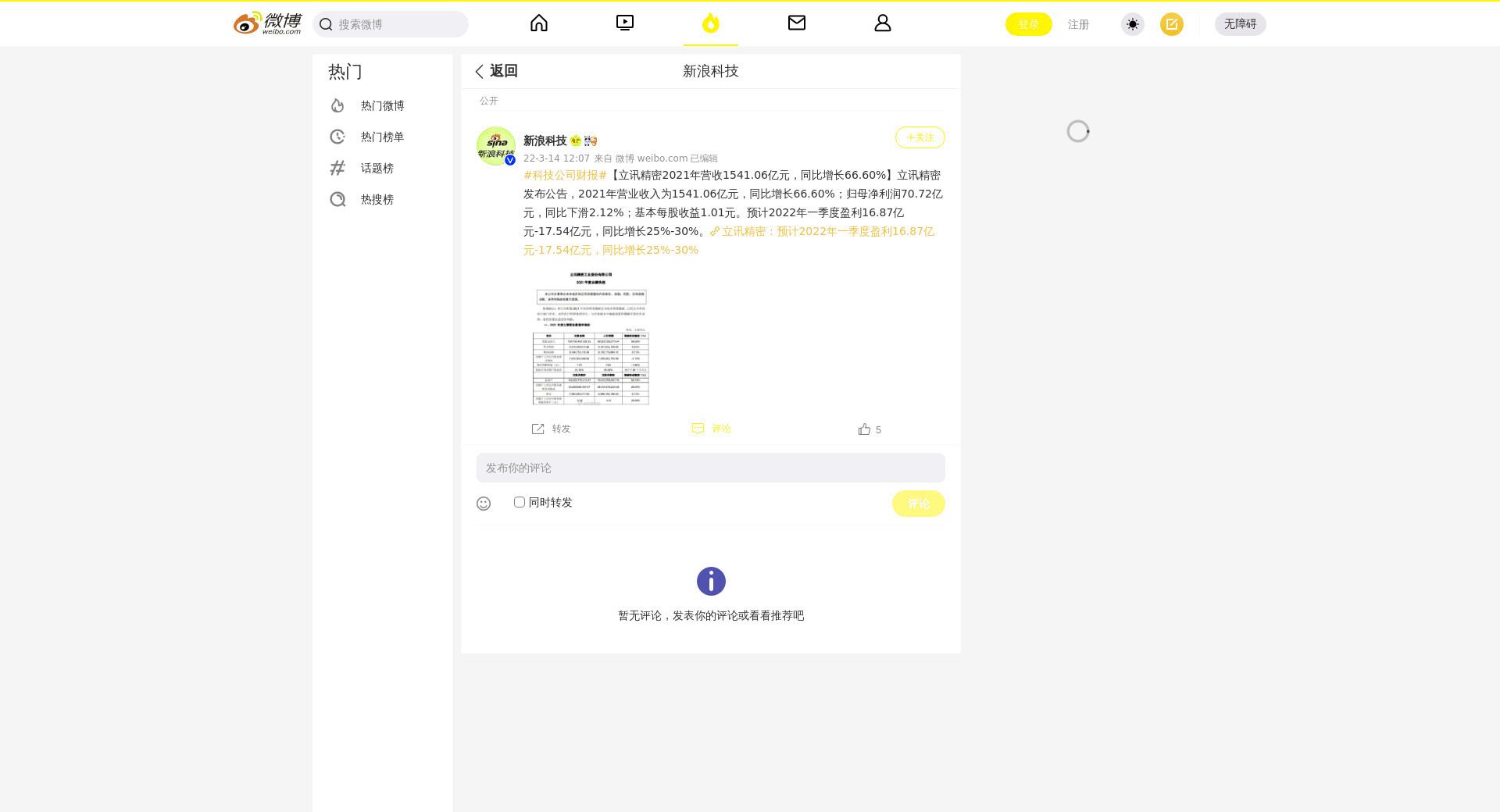Click the compose post pencil icon
Viewport: 1500px width, 812px height.
pyautogui.click(x=1172, y=24)
